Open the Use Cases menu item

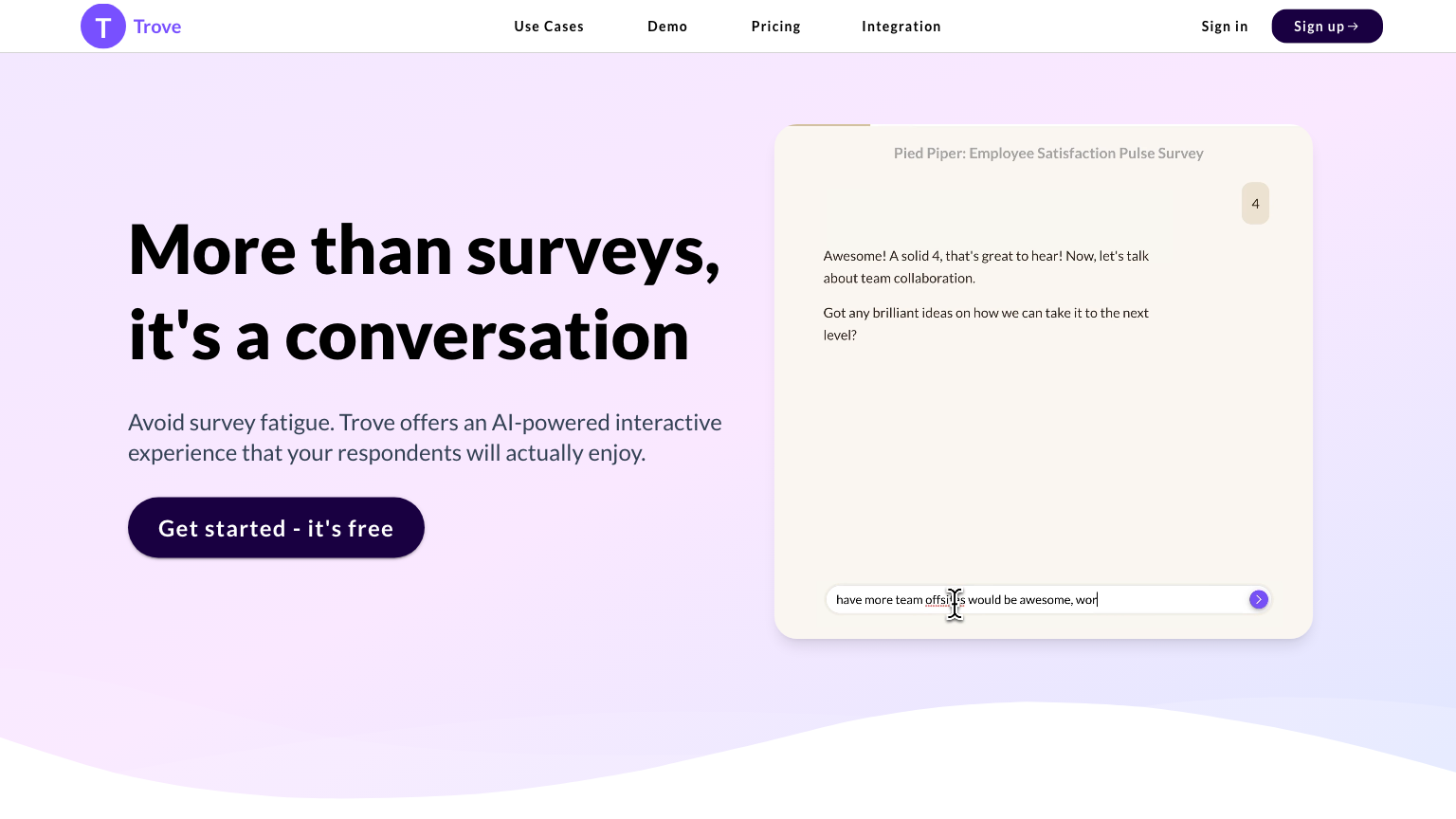(549, 27)
